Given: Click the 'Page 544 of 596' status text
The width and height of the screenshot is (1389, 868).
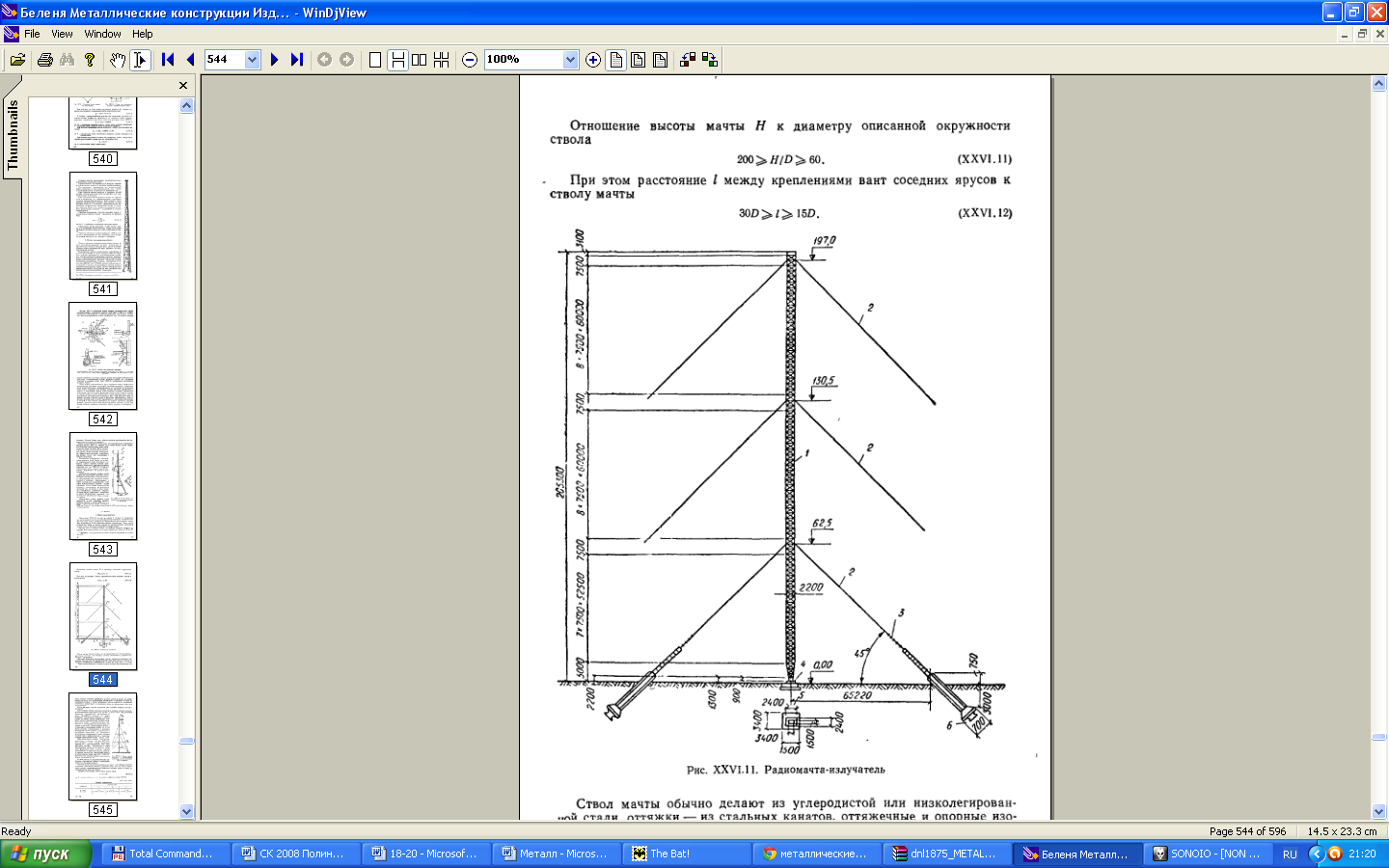Looking at the screenshot, I should 1247,831.
